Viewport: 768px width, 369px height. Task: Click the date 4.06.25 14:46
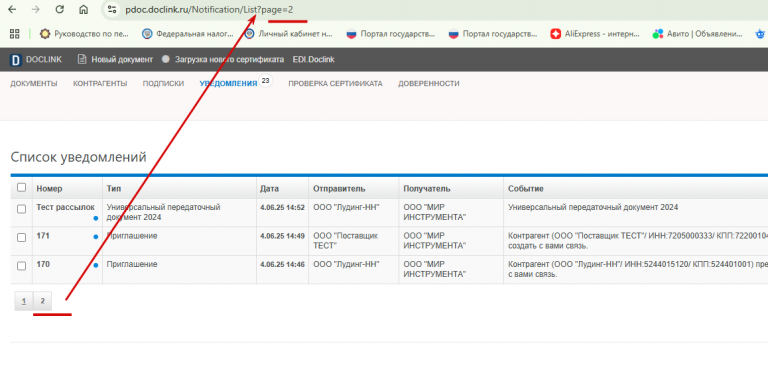click(x=282, y=265)
